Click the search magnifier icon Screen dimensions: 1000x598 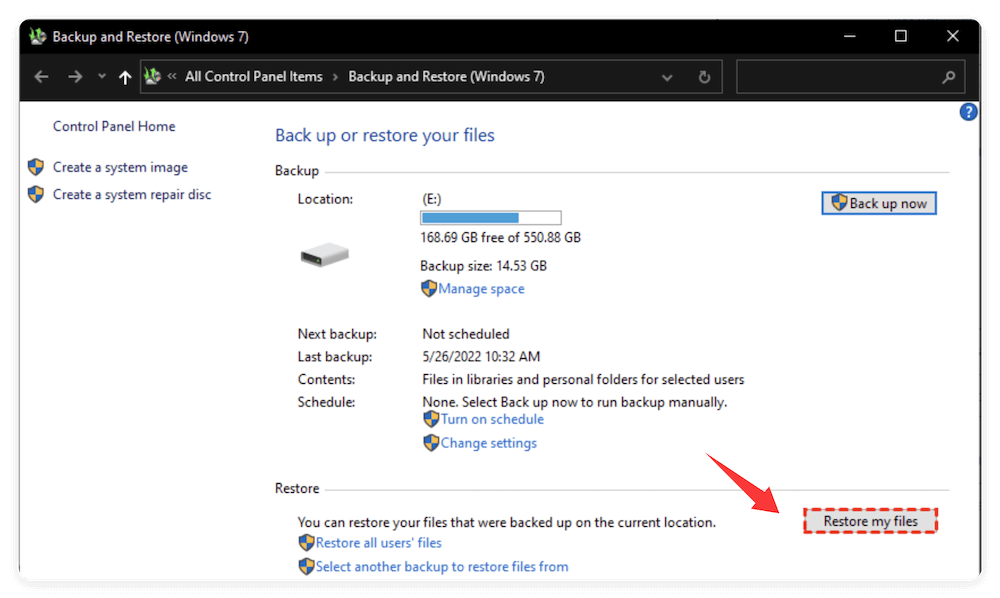(x=948, y=76)
